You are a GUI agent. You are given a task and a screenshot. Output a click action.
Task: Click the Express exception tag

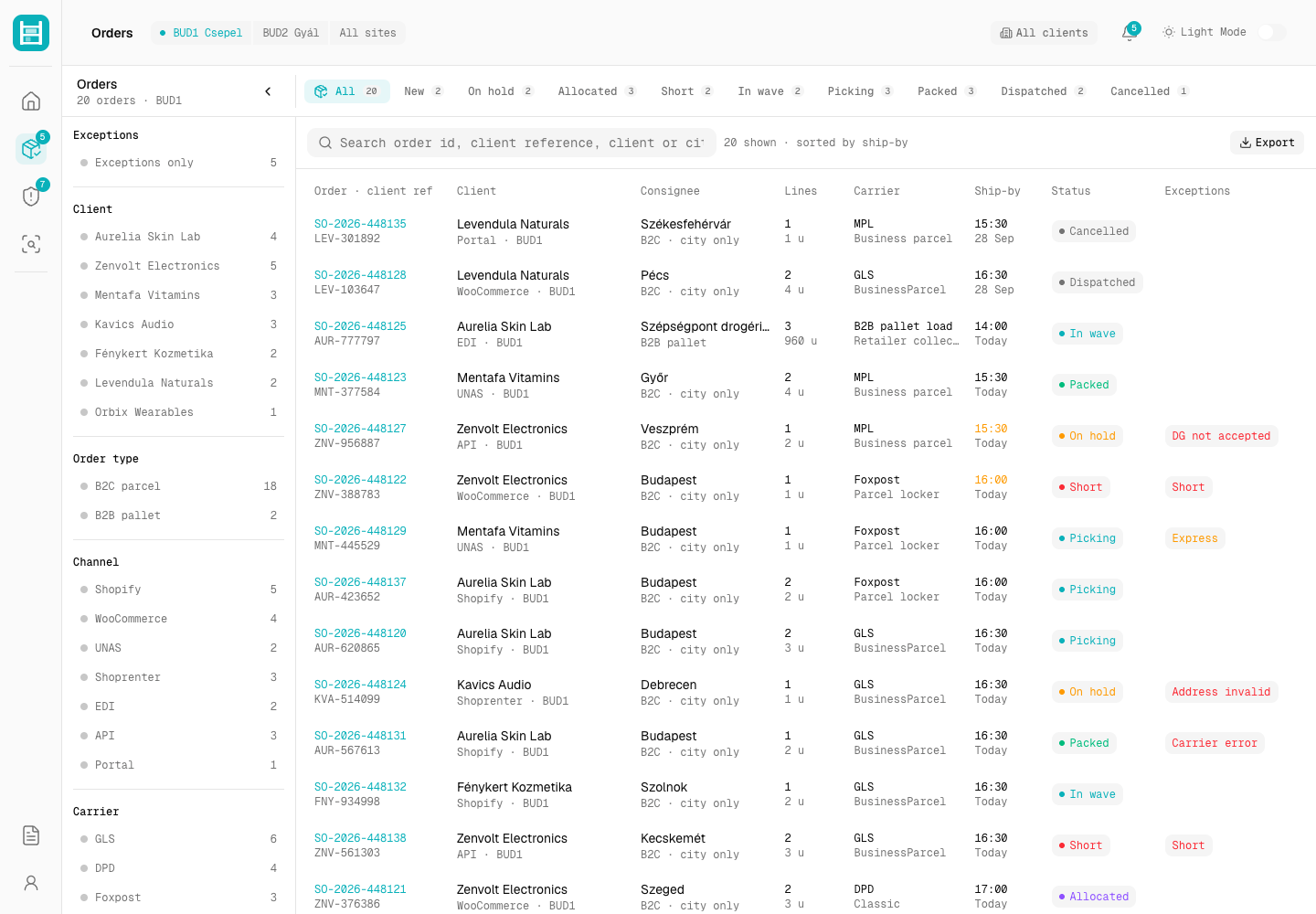click(1194, 538)
